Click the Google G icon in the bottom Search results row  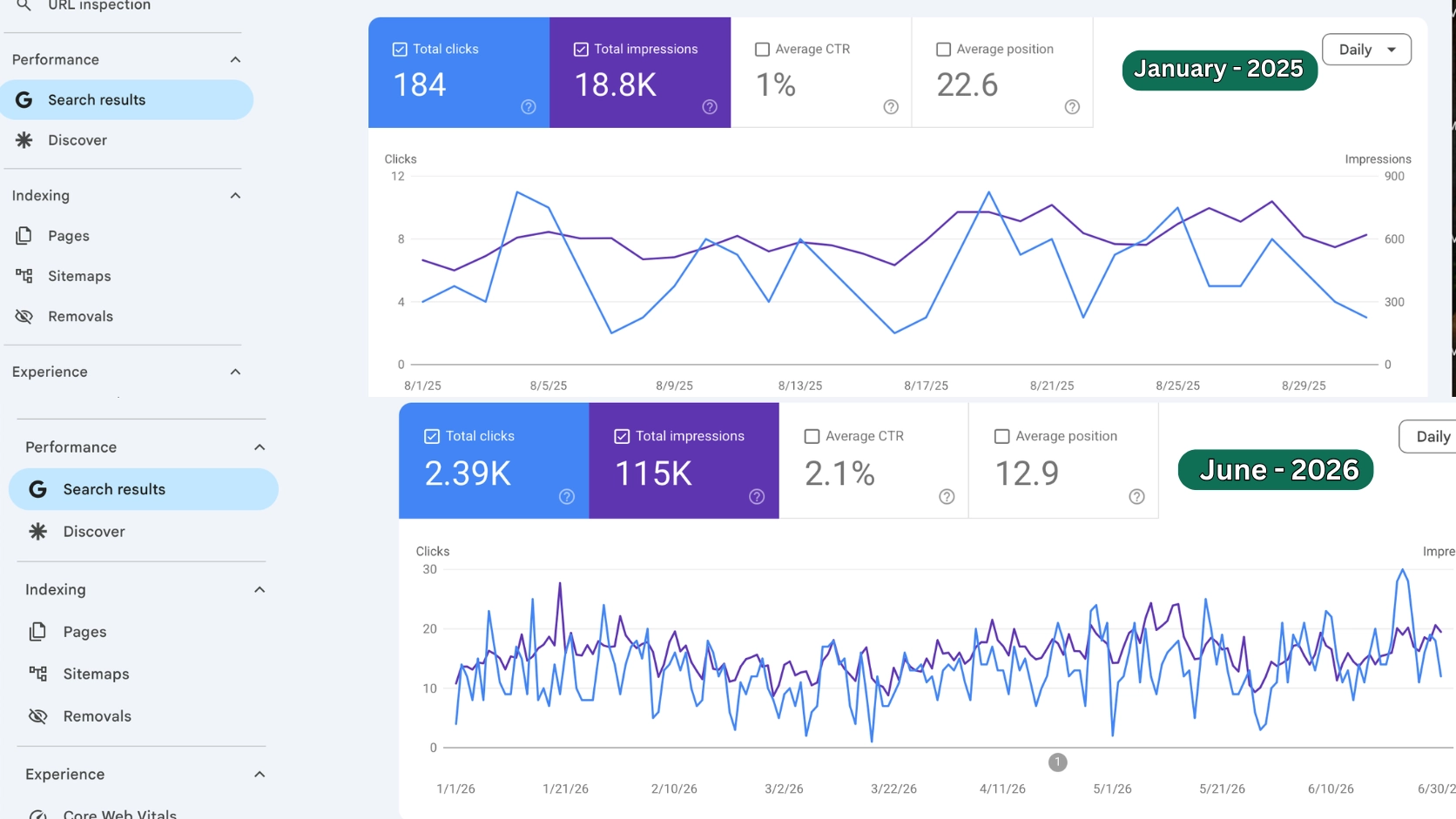[x=37, y=489]
